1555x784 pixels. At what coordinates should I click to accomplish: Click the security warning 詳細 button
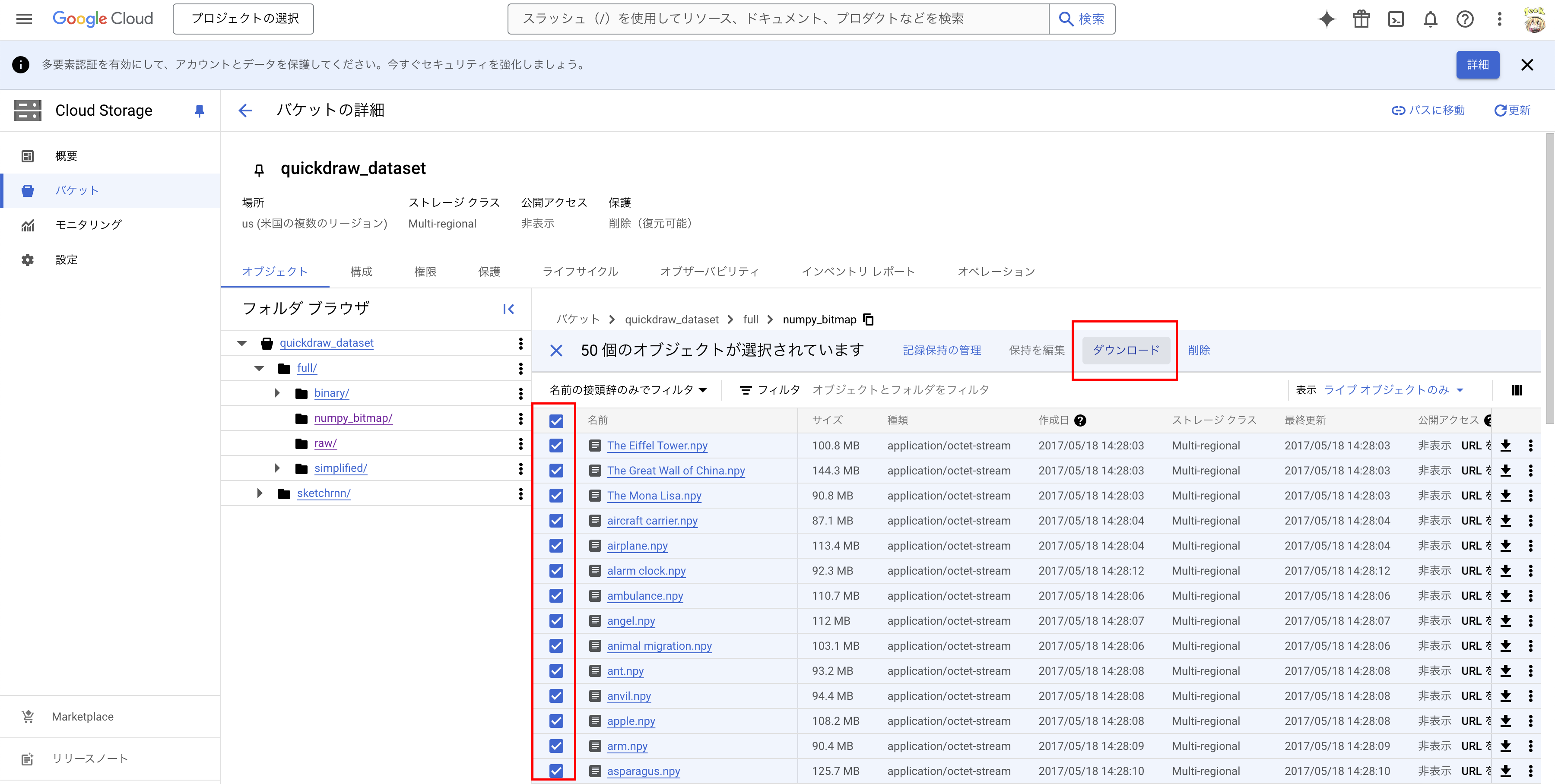(x=1477, y=65)
